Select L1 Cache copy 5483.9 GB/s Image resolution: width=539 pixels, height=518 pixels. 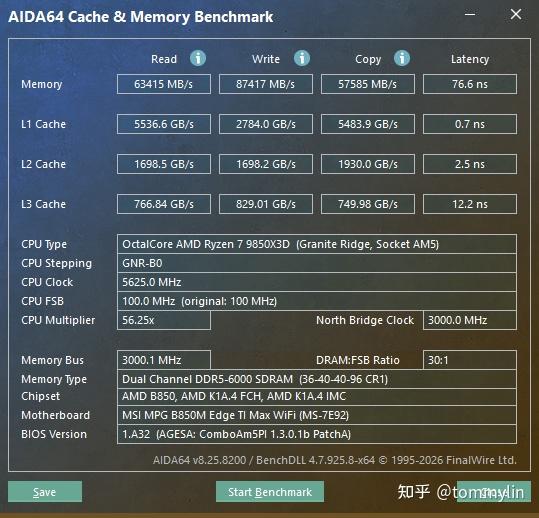[368, 124]
